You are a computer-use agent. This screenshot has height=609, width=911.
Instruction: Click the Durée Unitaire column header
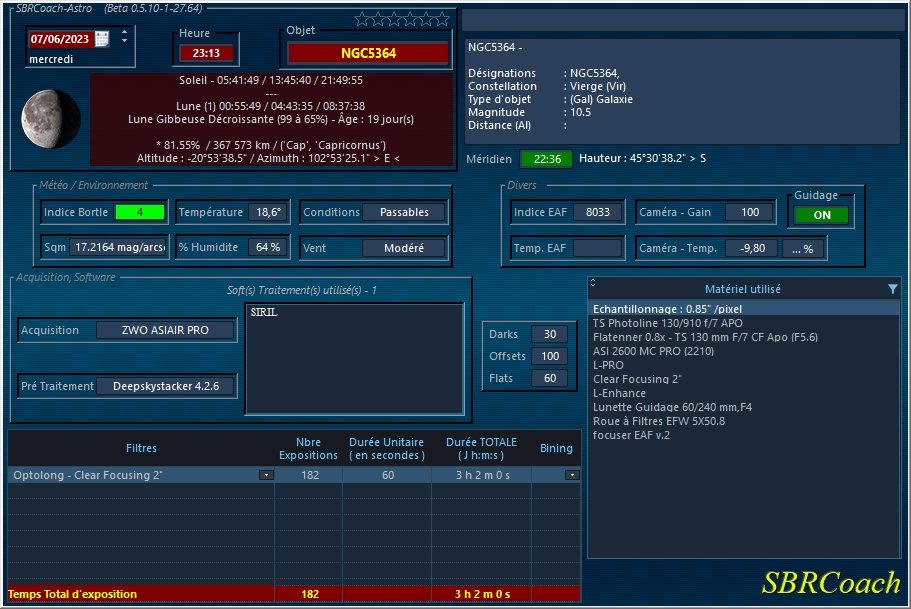pyautogui.click(x=386, y=448)
